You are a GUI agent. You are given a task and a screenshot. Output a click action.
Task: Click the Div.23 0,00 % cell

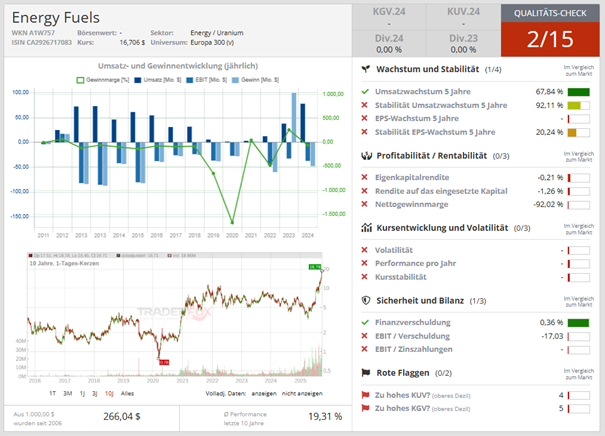[x=463, y=44]
